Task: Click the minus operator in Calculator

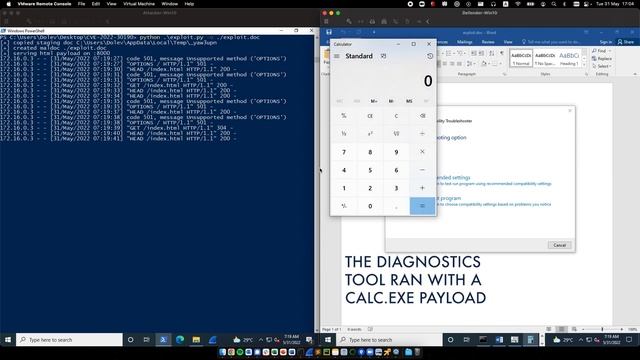Action: (422, 170)
